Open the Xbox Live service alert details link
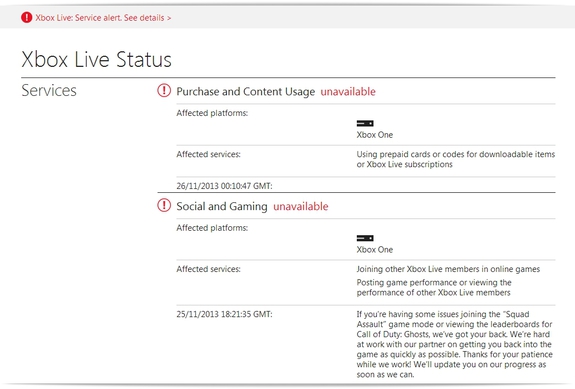The height and width of the screenshot is (389, 575). point(103,18)
